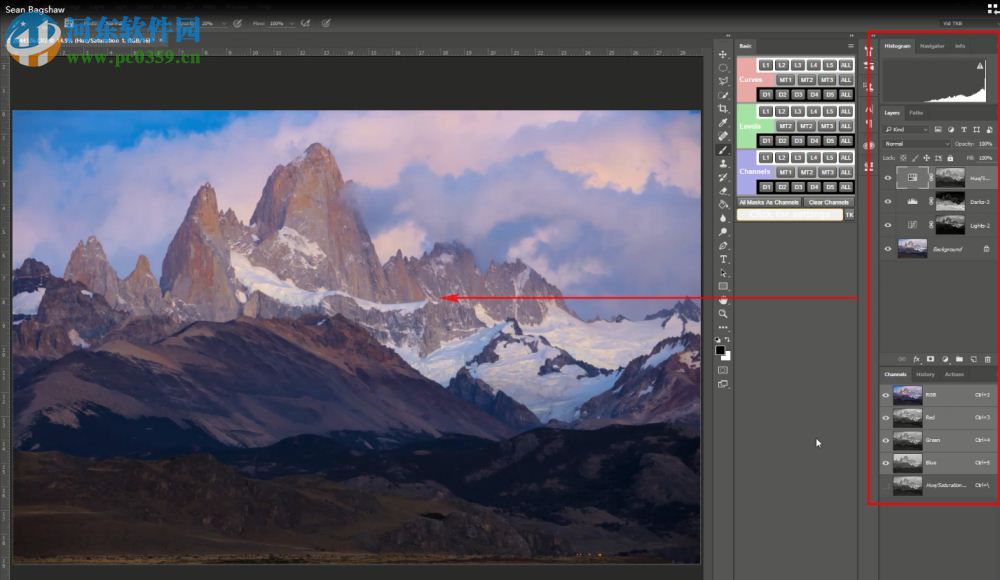Hide the Hue/Saturation layer

click(x=888, y=178)
